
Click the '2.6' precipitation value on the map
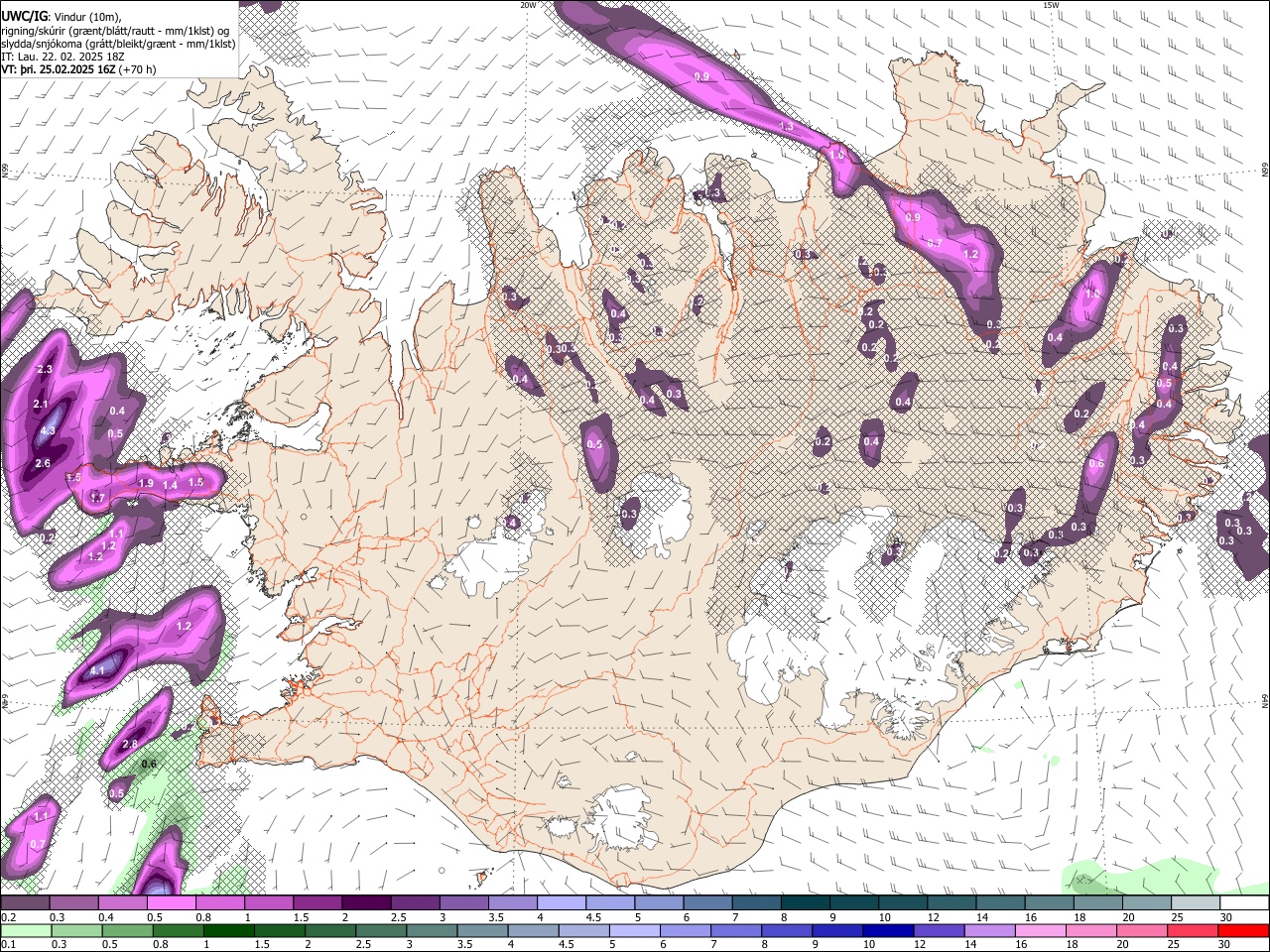click(43, 464)
